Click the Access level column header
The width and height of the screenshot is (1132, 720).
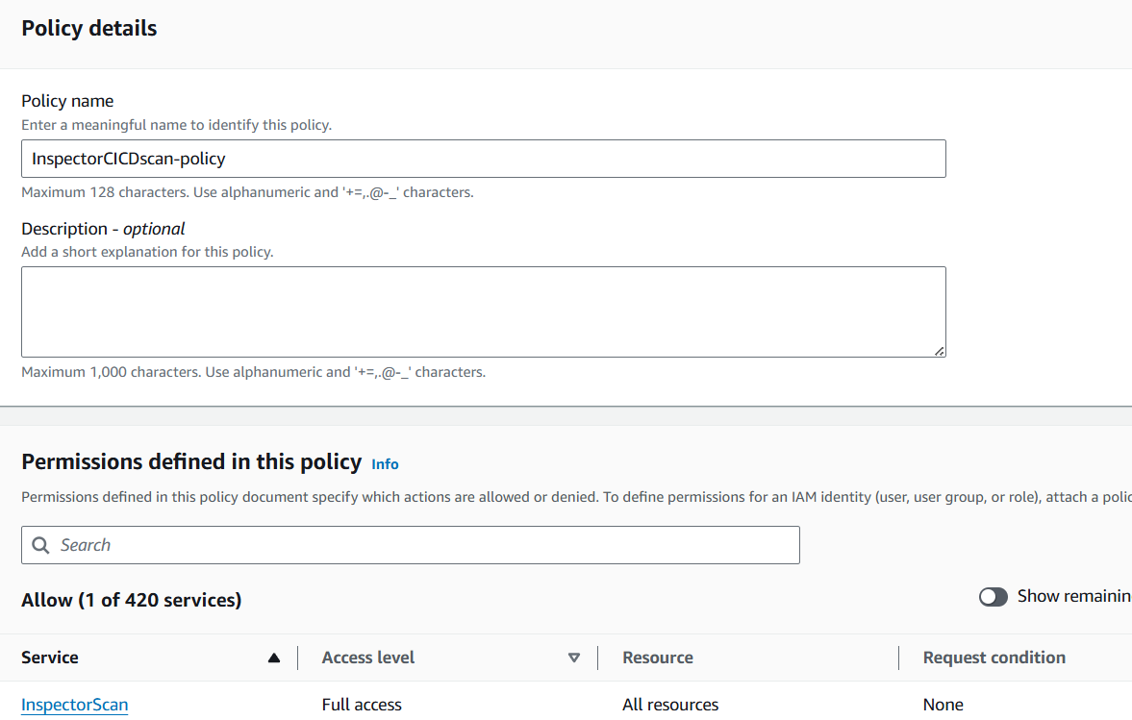click(368, 658)
